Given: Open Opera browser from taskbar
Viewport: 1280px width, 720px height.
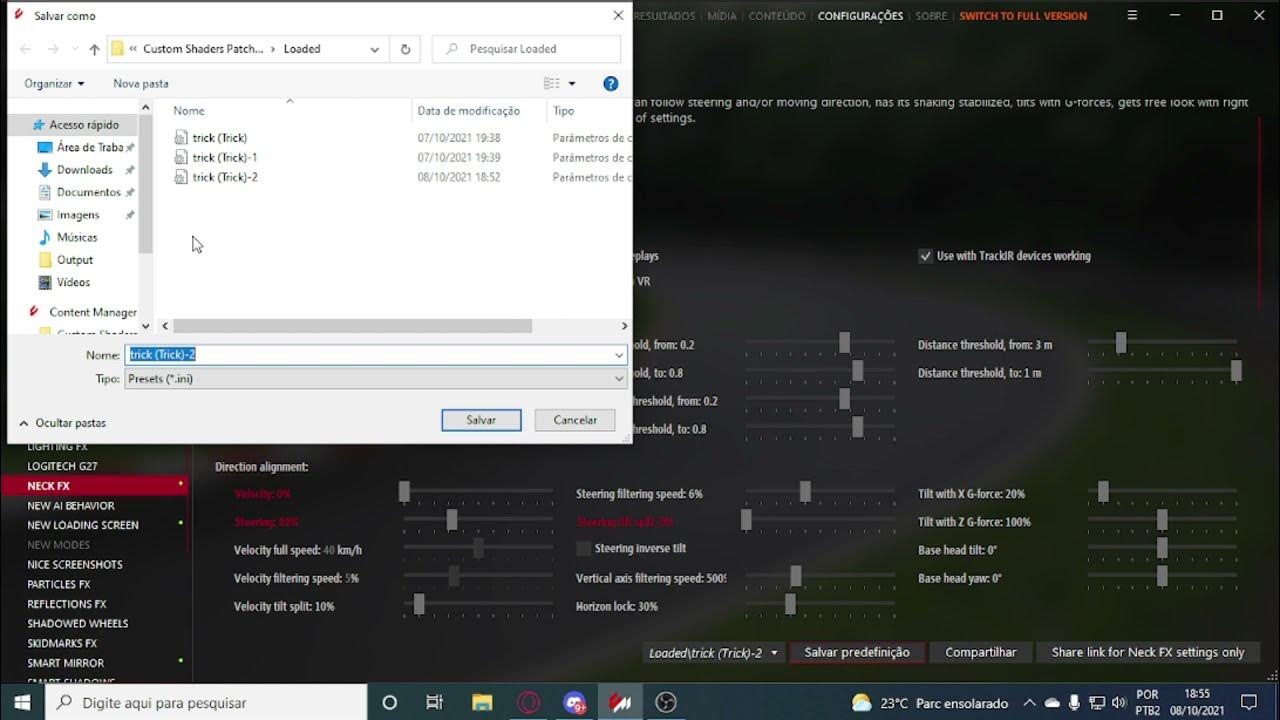Looking at the screenshot, I should [x=528, y=703].
